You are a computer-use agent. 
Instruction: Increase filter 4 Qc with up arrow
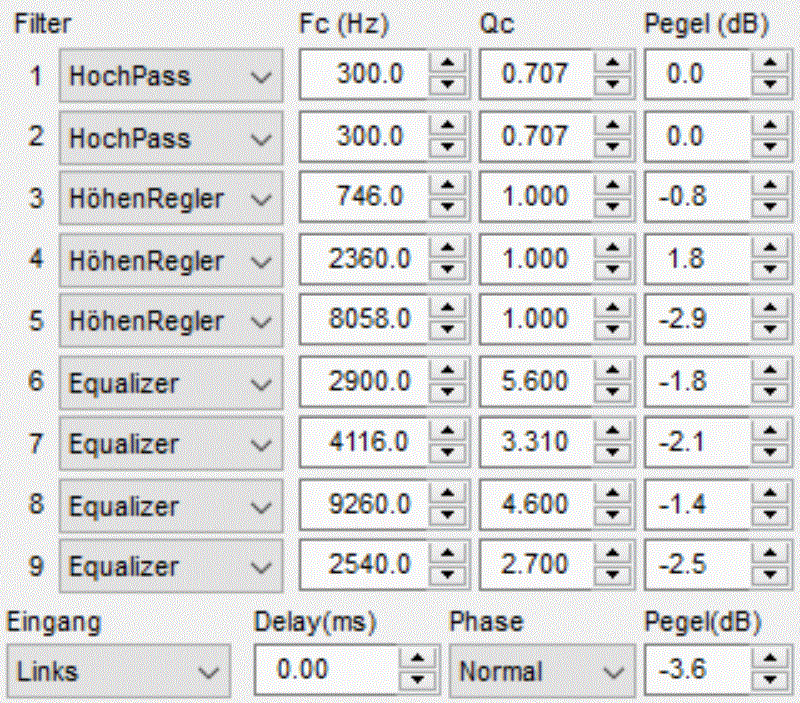pyautogui.click(x=612, y=250)
